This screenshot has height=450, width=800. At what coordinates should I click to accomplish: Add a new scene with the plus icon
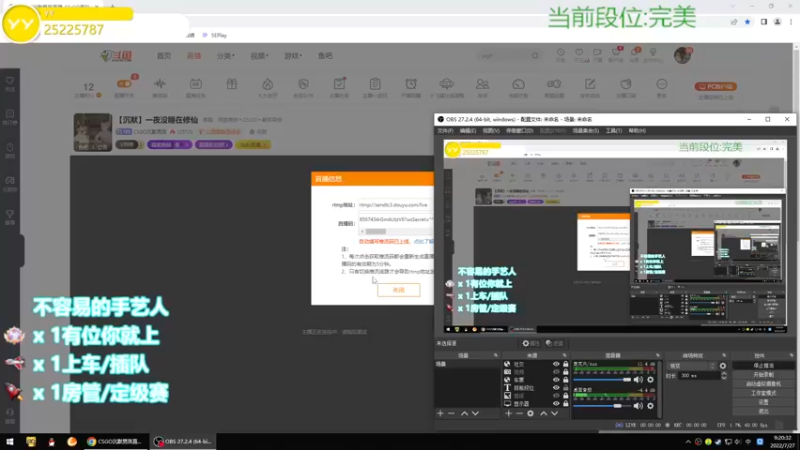point(440,413)
